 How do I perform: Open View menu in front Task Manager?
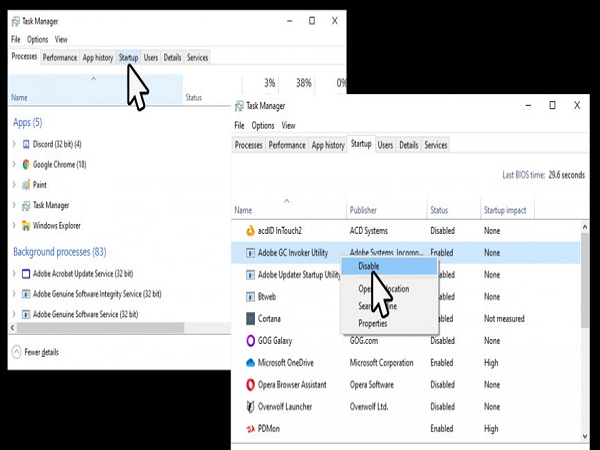coord(289,126)
